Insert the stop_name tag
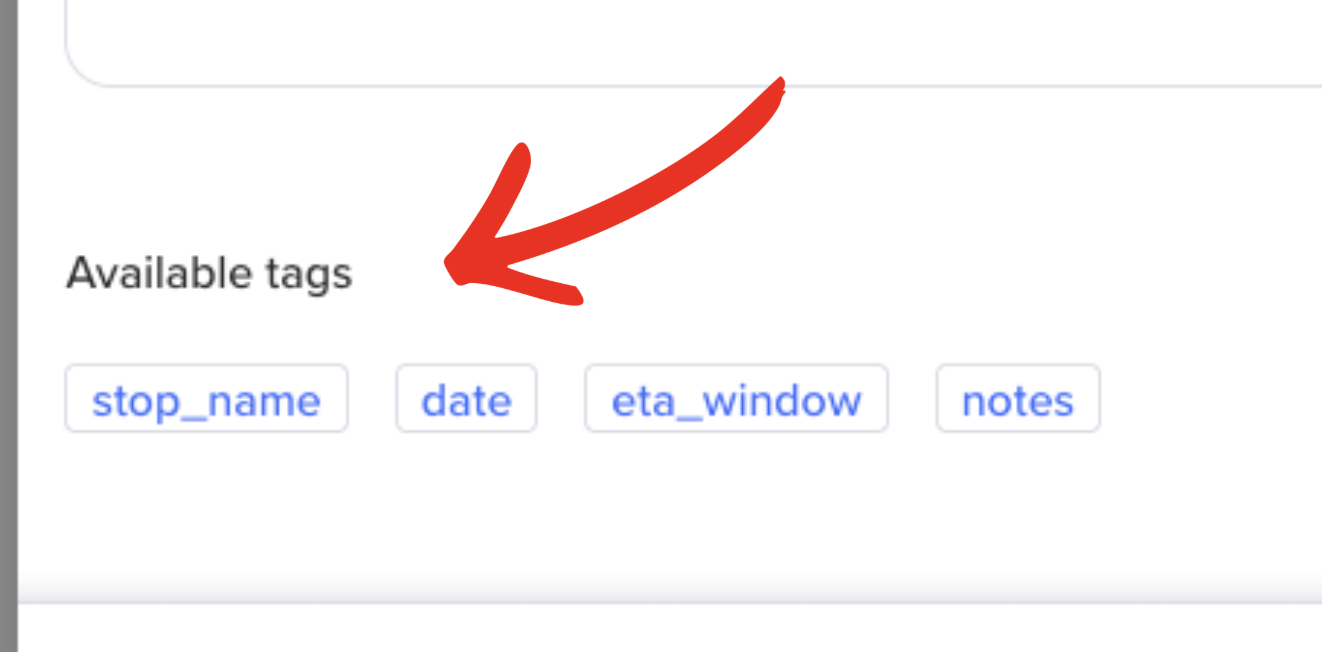 coord(206,398)
